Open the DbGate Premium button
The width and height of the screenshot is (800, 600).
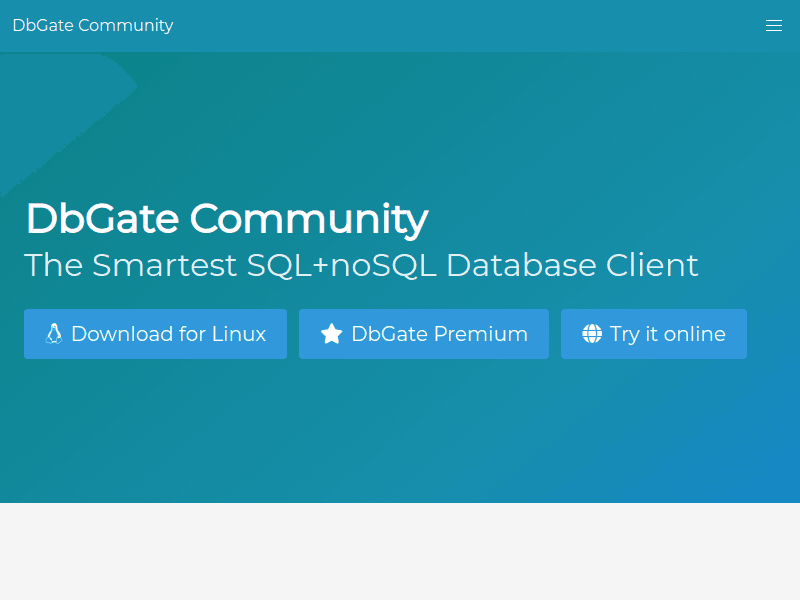(x=423, y=334)
